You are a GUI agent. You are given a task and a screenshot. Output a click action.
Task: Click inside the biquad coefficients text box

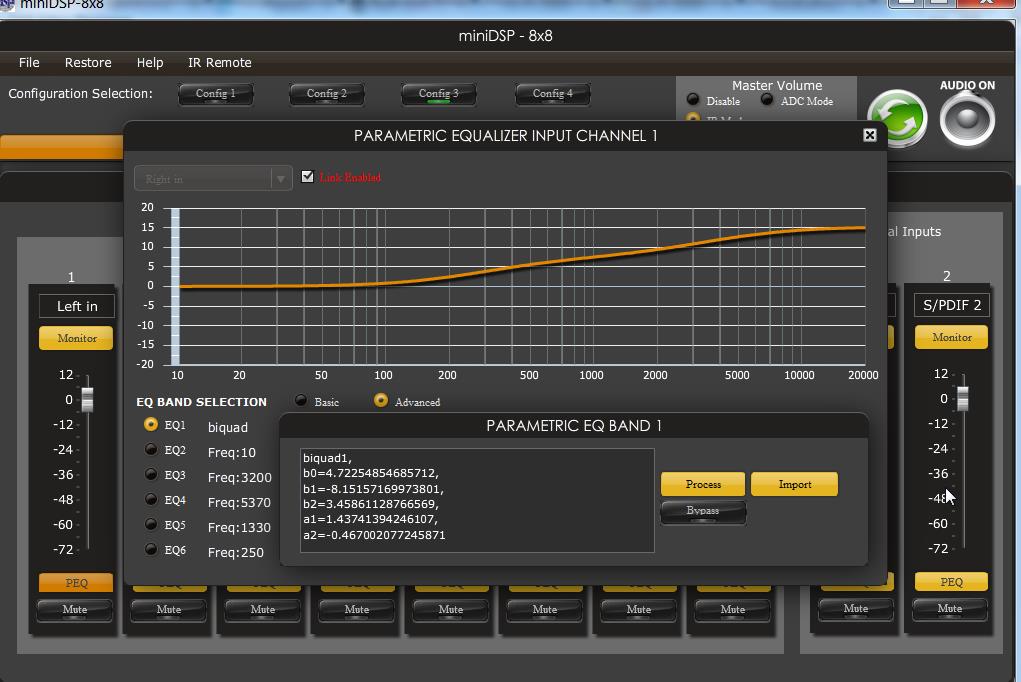[x=477, y=500]
